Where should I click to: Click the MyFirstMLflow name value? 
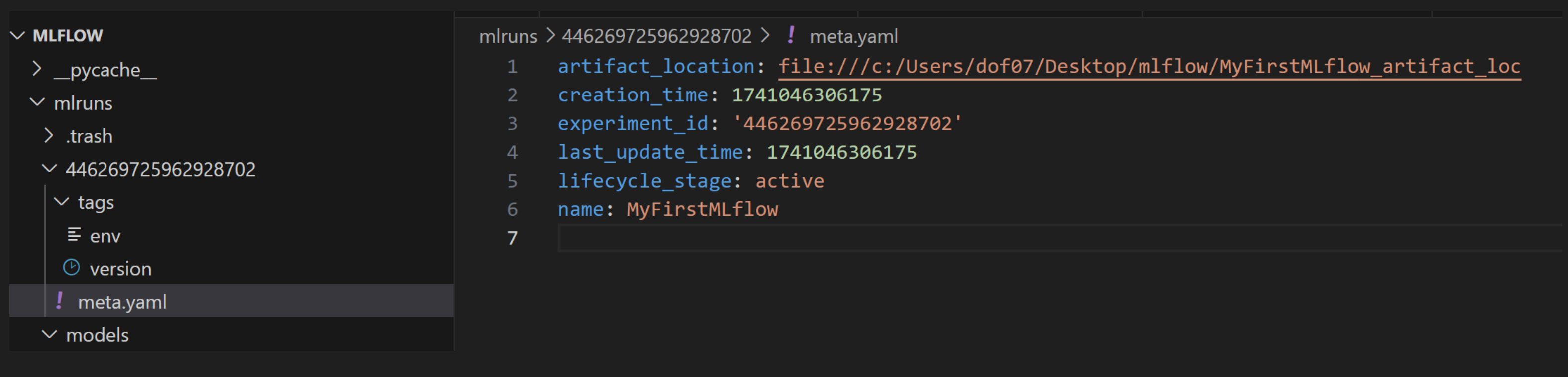point(703,210)
